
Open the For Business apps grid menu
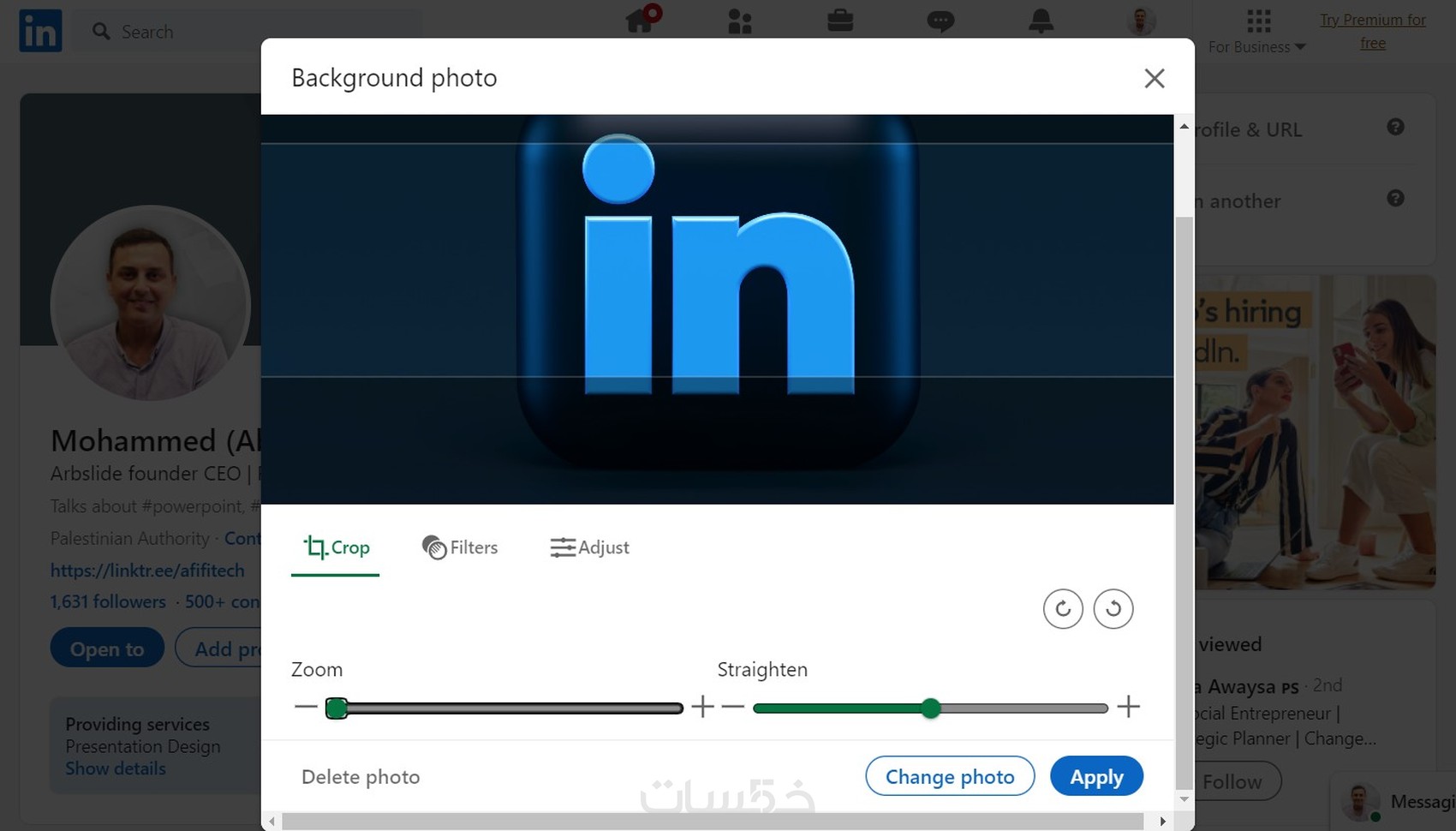[x=1257, y=32]
